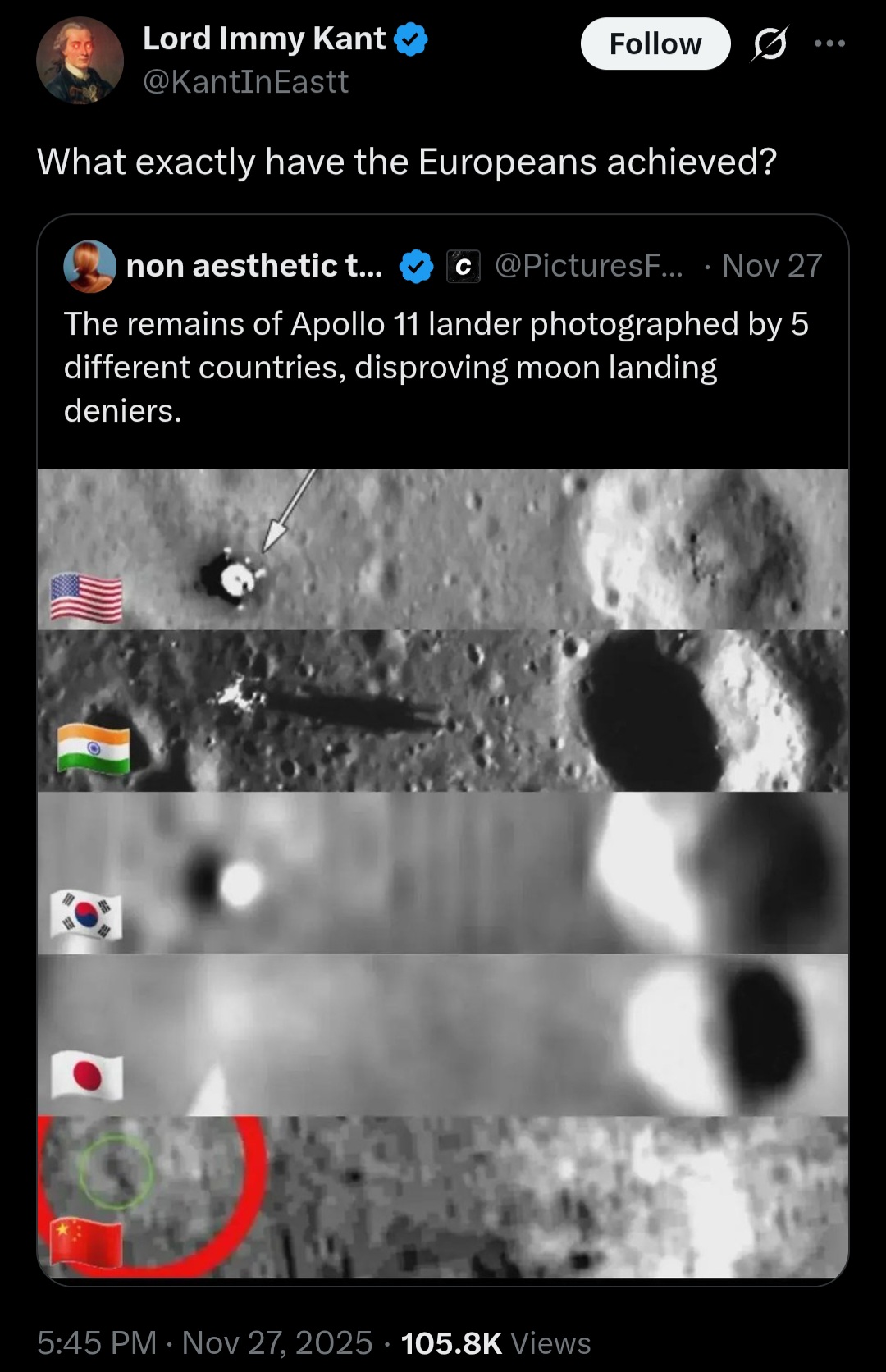
Task: Tap the quoted account's verified badge
Action: 417,267
